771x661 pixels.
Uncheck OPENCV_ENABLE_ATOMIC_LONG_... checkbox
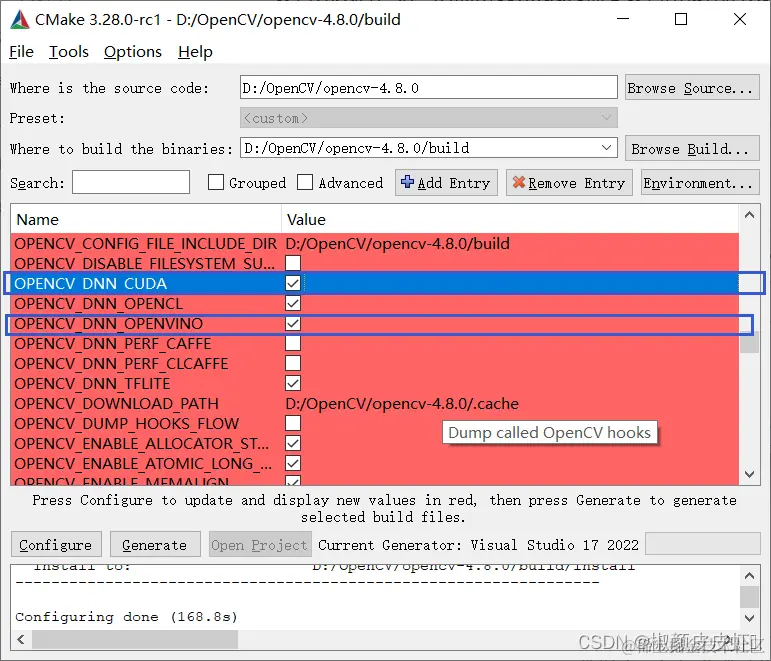(x=293, y=463)
